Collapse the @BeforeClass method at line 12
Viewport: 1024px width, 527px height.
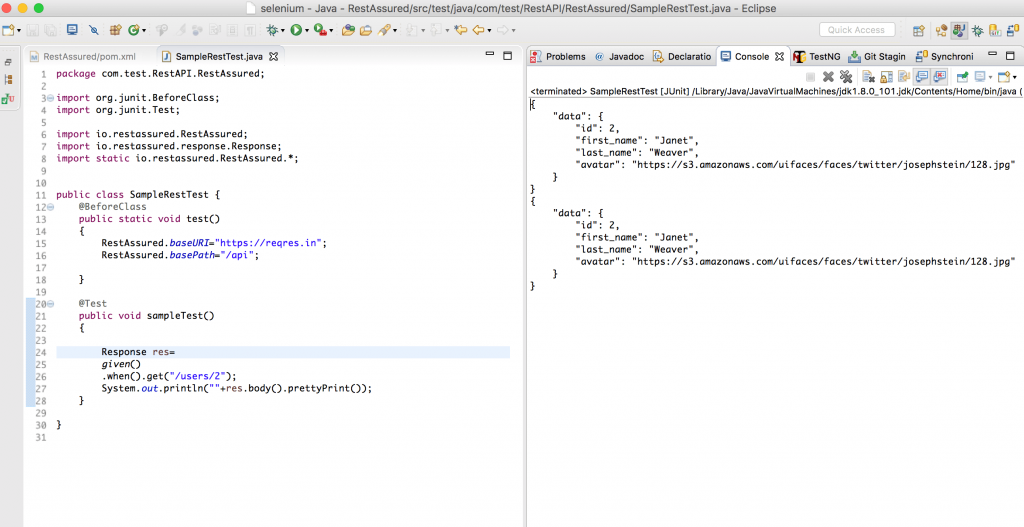49,207
